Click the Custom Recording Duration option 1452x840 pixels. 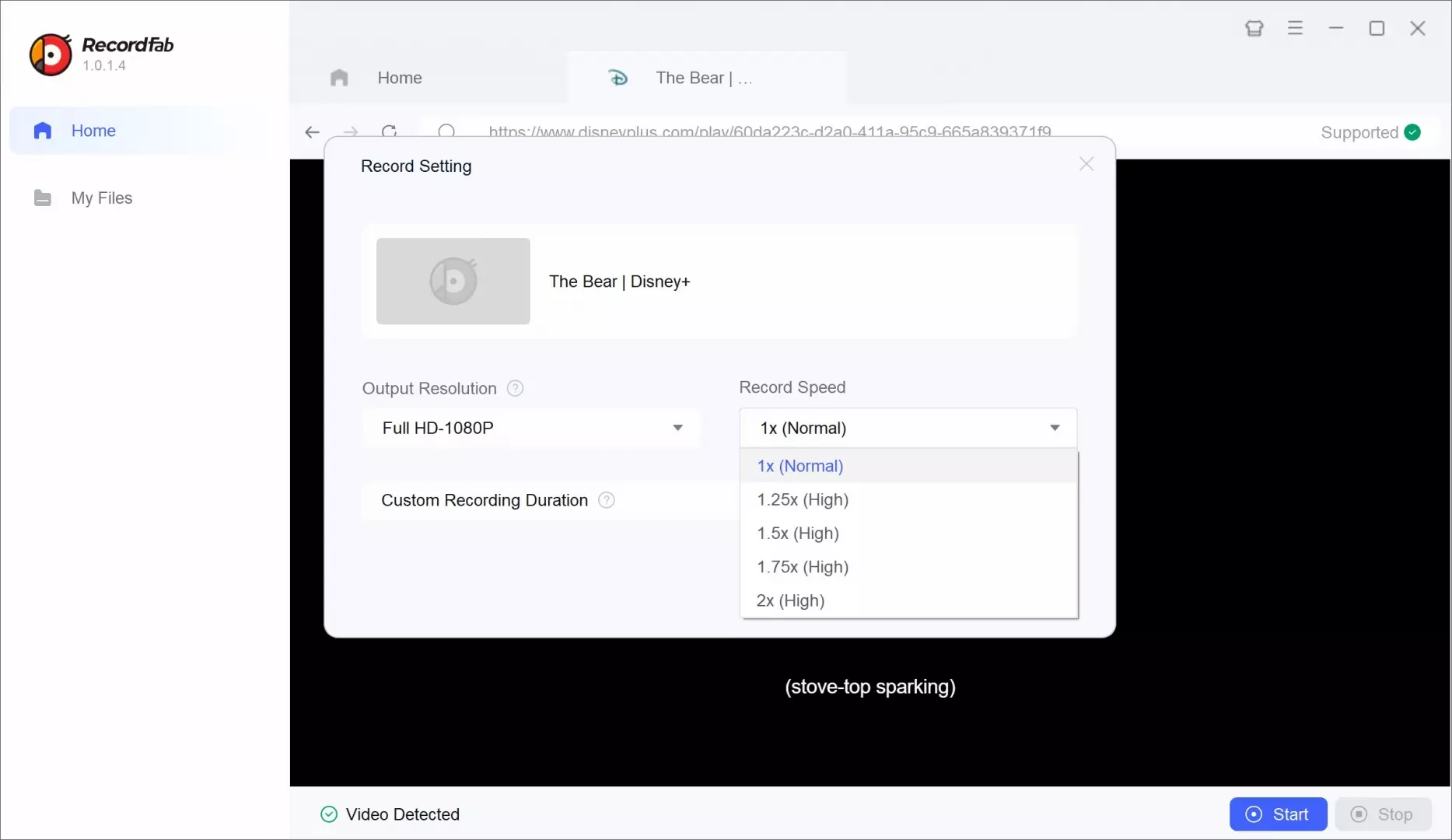pyautogui.click(x=485, y=500)
